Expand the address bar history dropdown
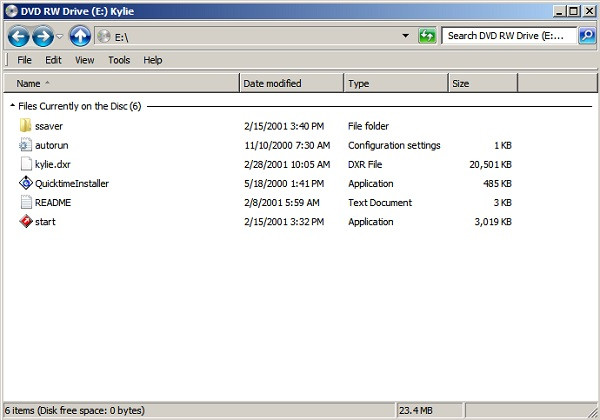 pyautogui.click(x=405, y=36)
